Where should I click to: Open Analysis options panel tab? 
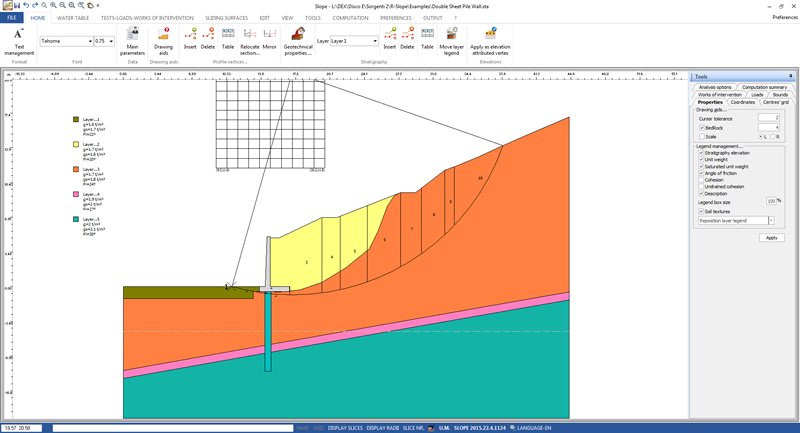click(715, 87)
